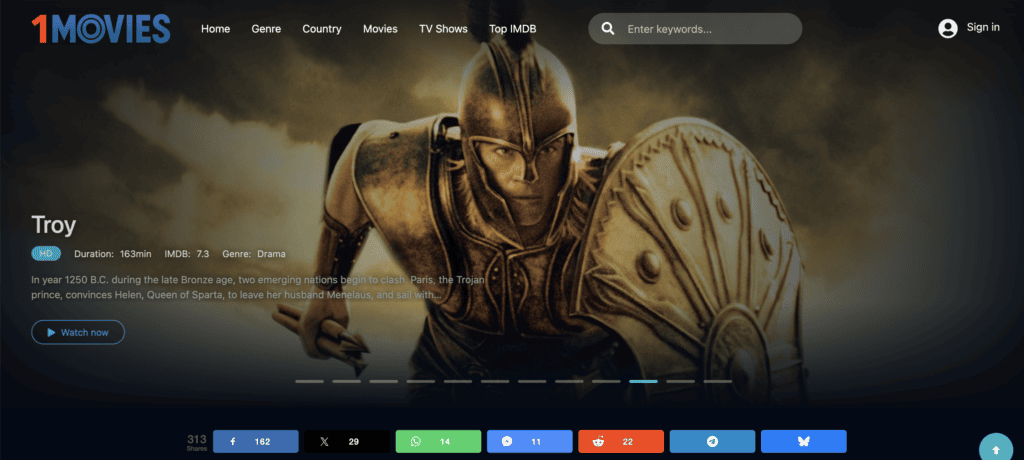Select the first carousel slide indicator
1024x460 pixels.
[x=310, y=381]
